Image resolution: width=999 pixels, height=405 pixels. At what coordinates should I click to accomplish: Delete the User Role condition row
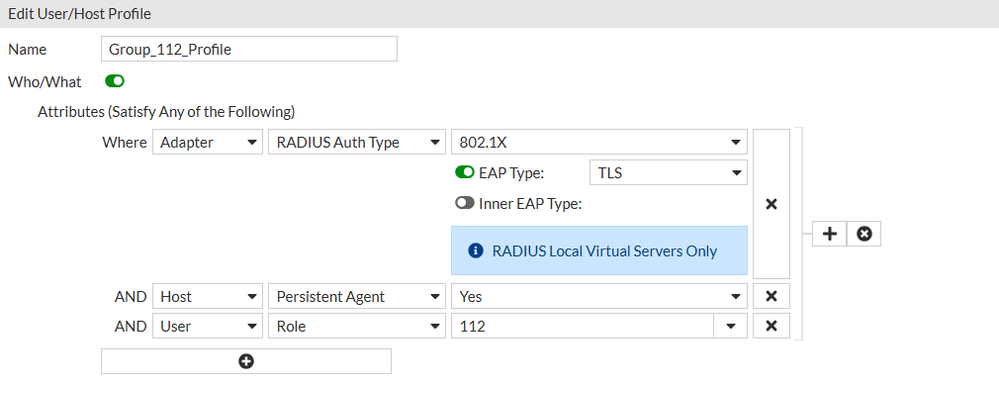point(770,326)
